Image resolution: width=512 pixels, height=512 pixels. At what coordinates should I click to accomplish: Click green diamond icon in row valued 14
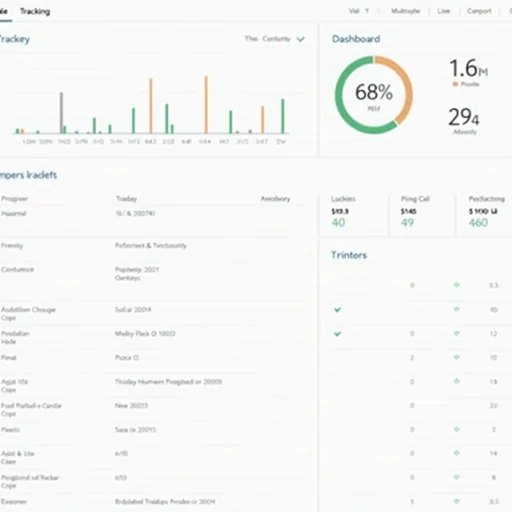click(457, 453)
